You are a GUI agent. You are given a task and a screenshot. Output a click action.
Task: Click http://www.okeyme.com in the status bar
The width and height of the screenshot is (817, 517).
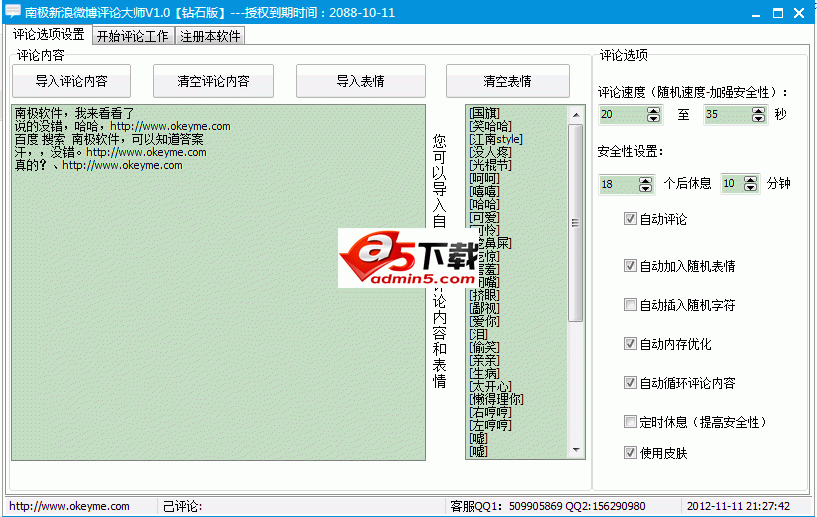pyautogui.click(x=69, y=506)
